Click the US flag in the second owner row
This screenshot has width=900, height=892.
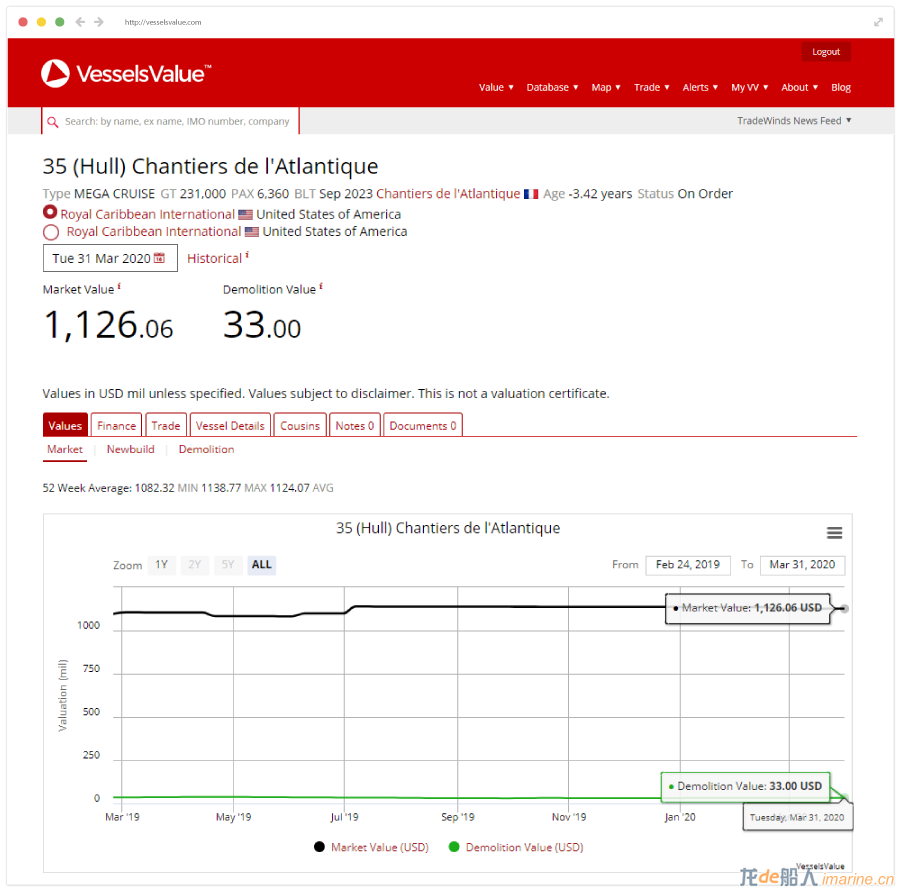[251, 232]
